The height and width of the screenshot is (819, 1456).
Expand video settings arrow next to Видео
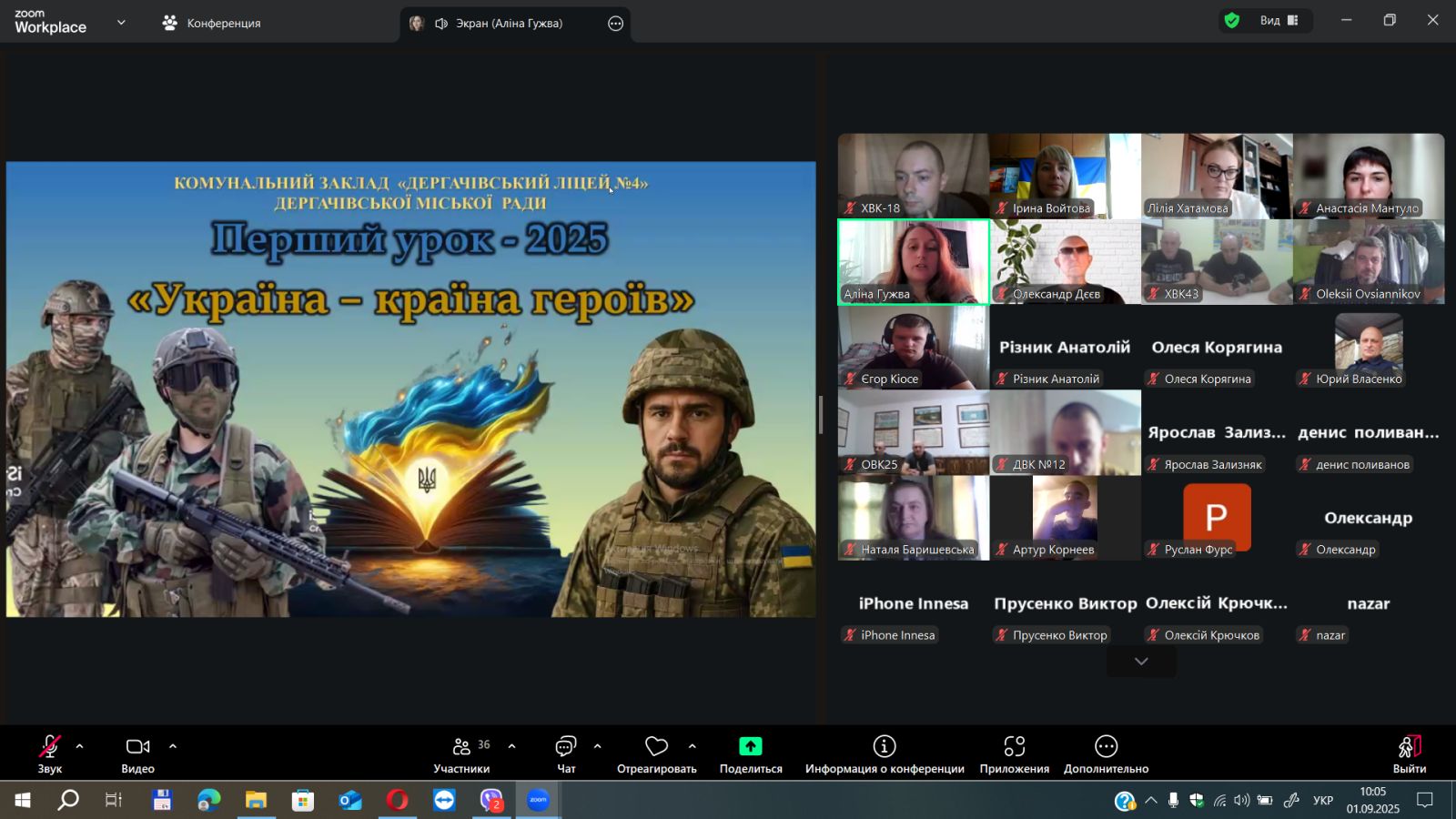pyautogui.click(x=173, y=746)
